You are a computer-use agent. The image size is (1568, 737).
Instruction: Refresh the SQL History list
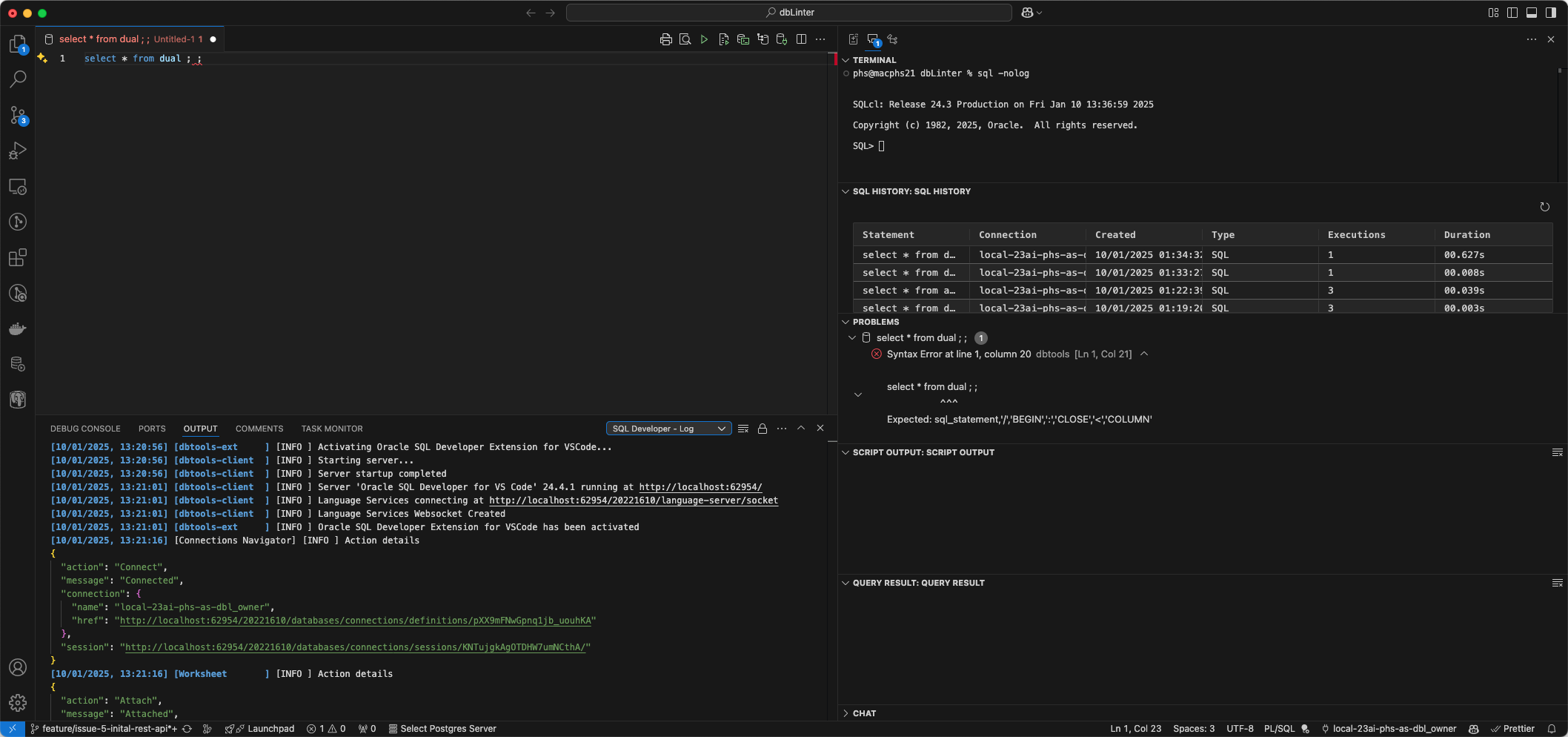click(x=1544, y=207)
